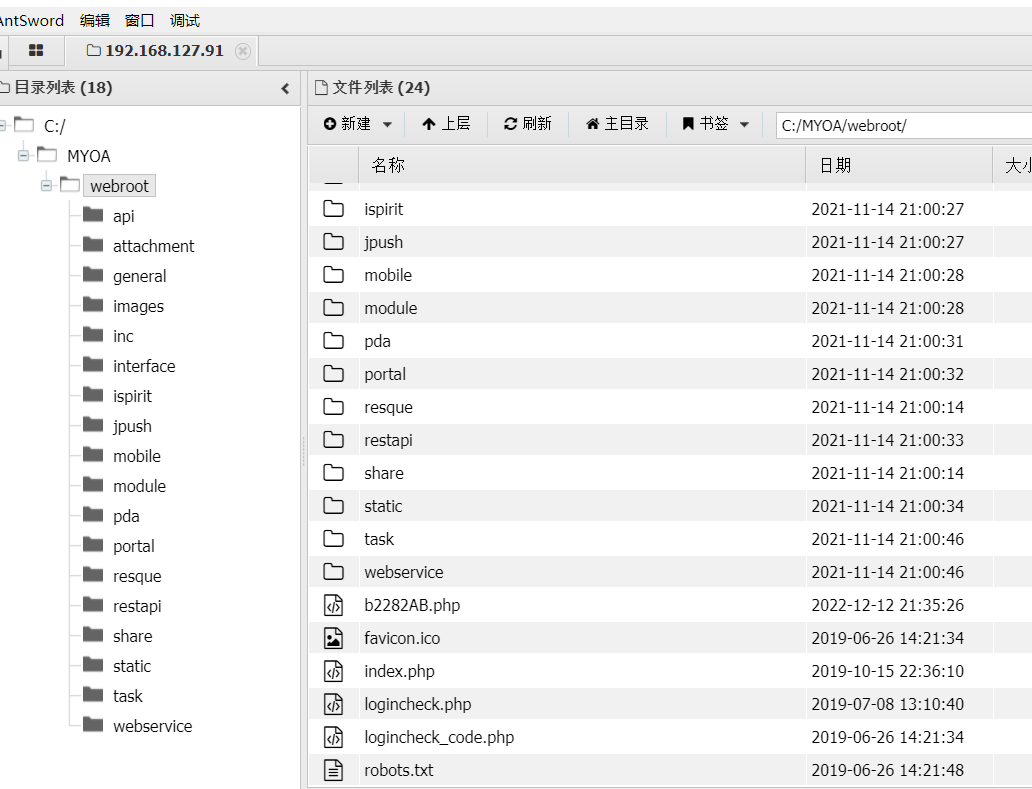Refresh the list with 刷新
The width and height of the screenshot is (1032, 789).
point(527,124)
